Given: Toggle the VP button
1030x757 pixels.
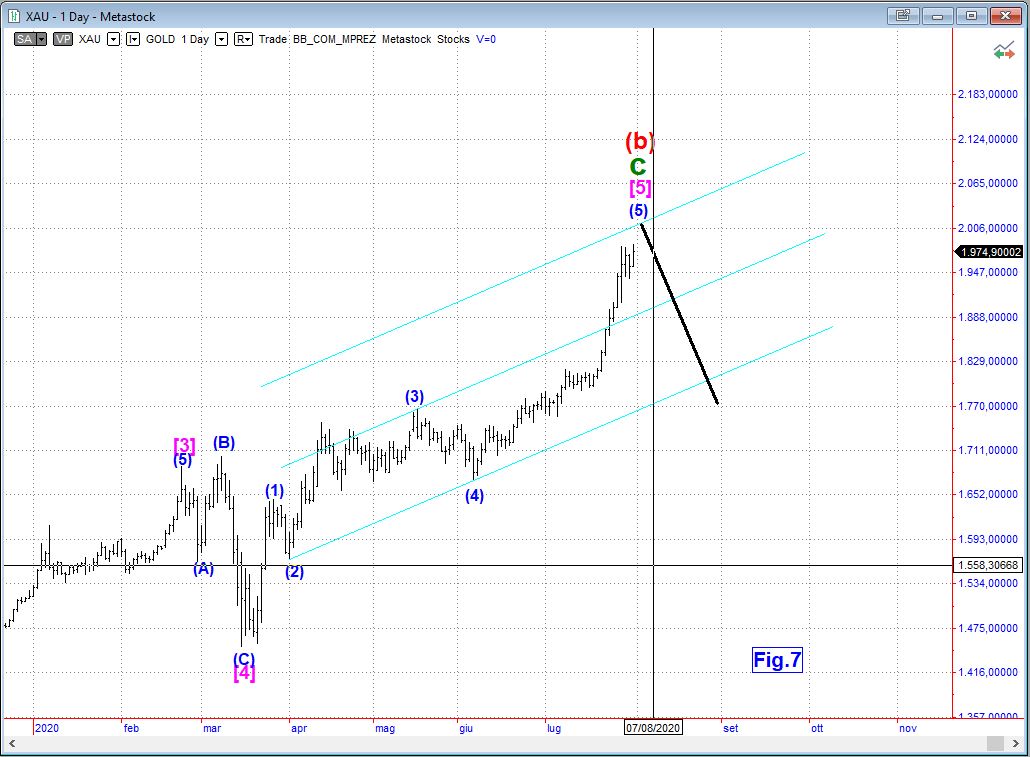Looking at the screenshot, I should pyautogui.click(x=63, y=39).
